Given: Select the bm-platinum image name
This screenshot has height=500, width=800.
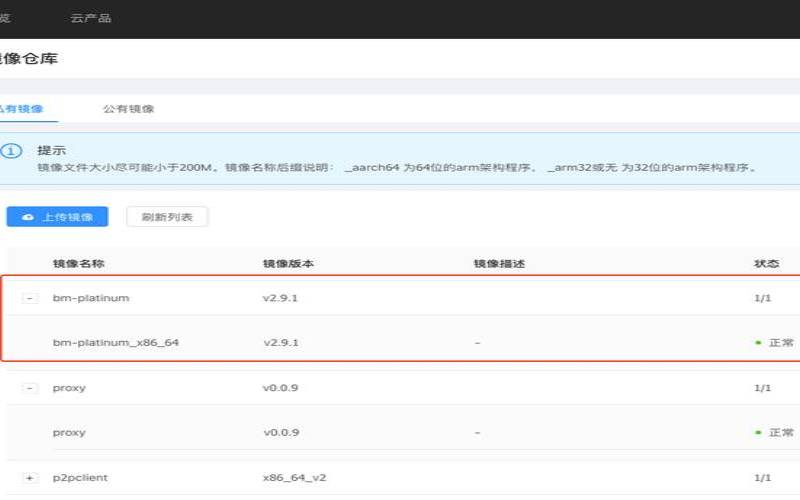Looking at the screenshot, I should coord(91,298).
